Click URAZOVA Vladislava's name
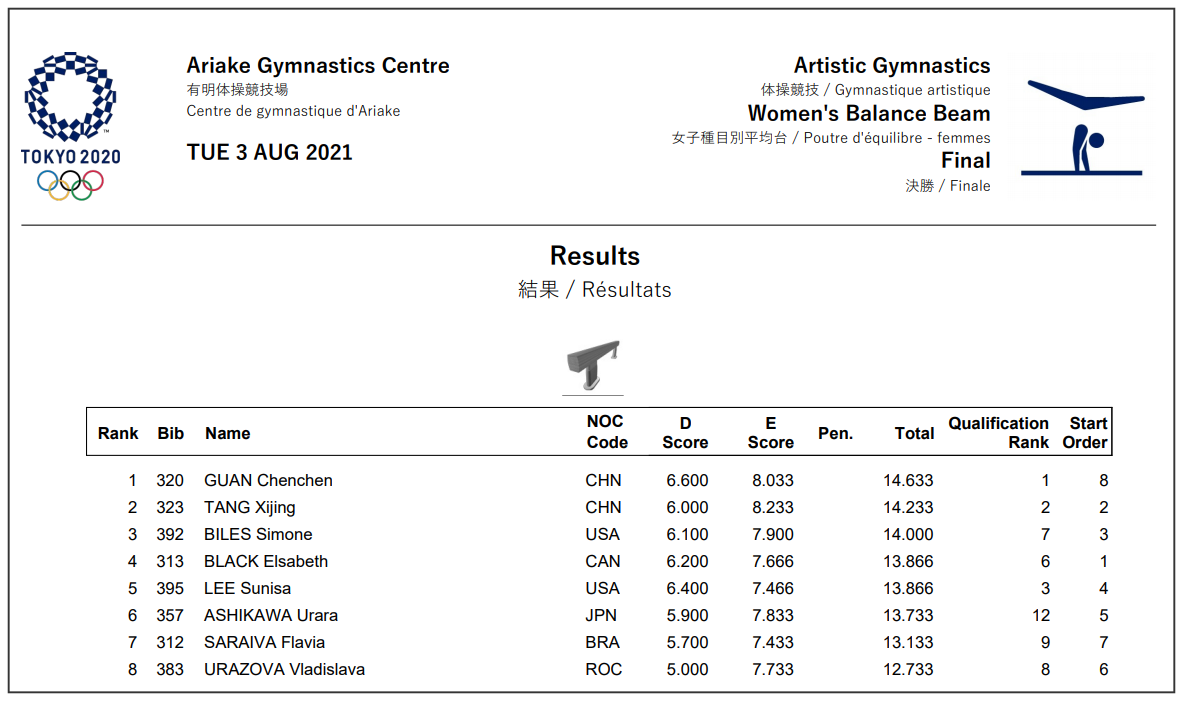This screenshot has height=701, width=1183. point(284,669)
